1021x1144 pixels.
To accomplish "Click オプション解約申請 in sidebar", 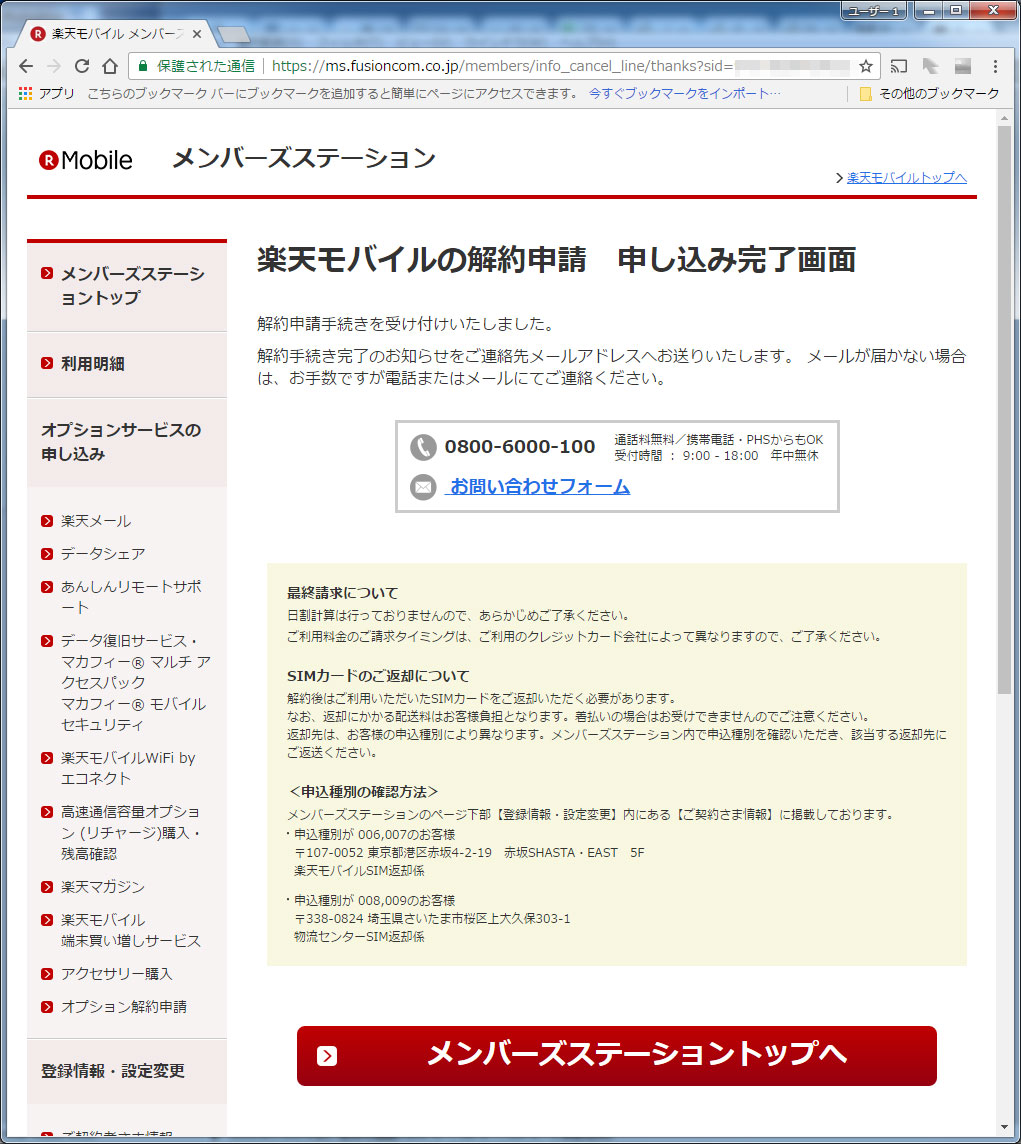I will point(123,1006).
